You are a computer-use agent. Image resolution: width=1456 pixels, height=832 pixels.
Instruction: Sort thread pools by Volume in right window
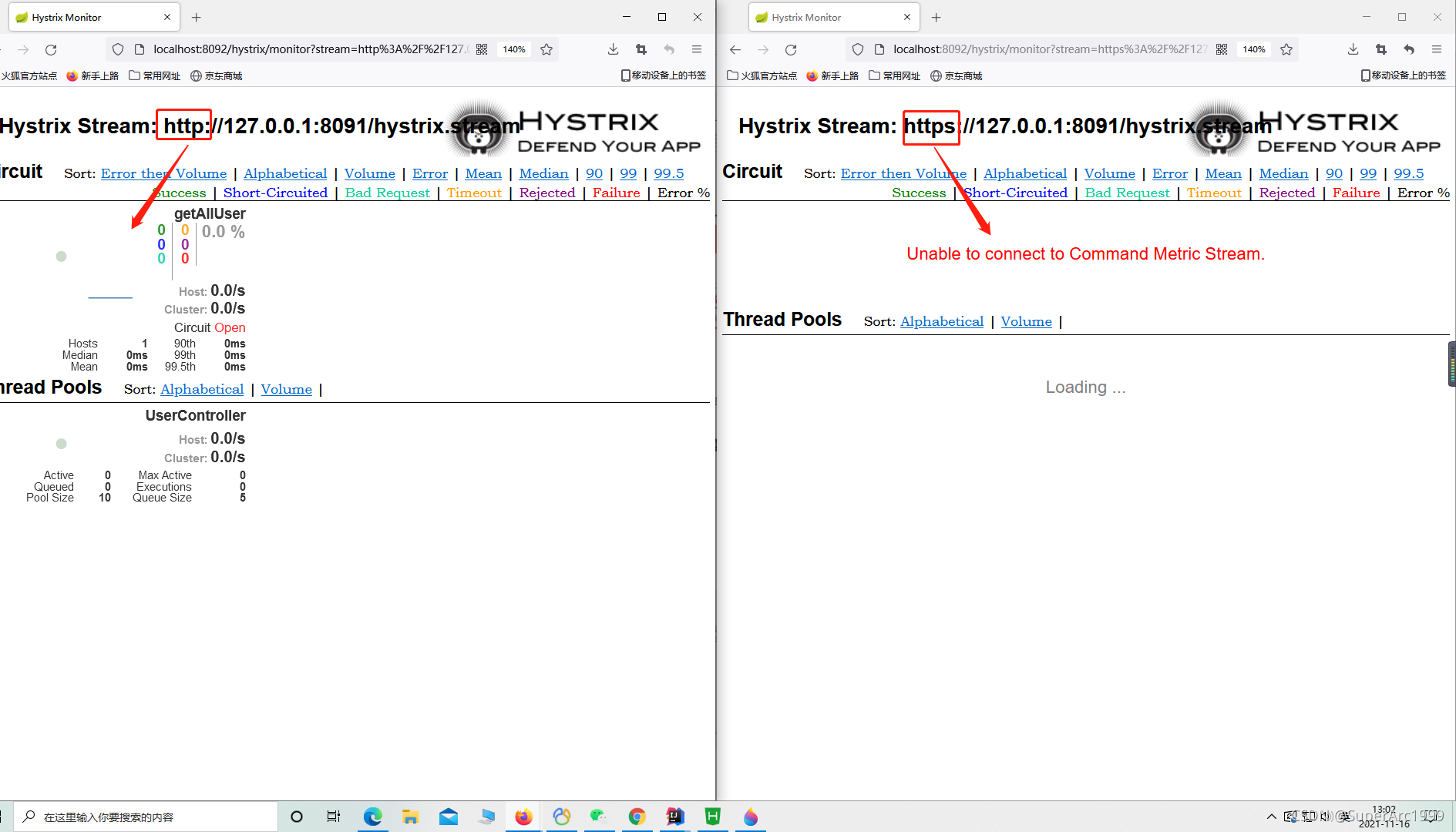point(1027,321)
